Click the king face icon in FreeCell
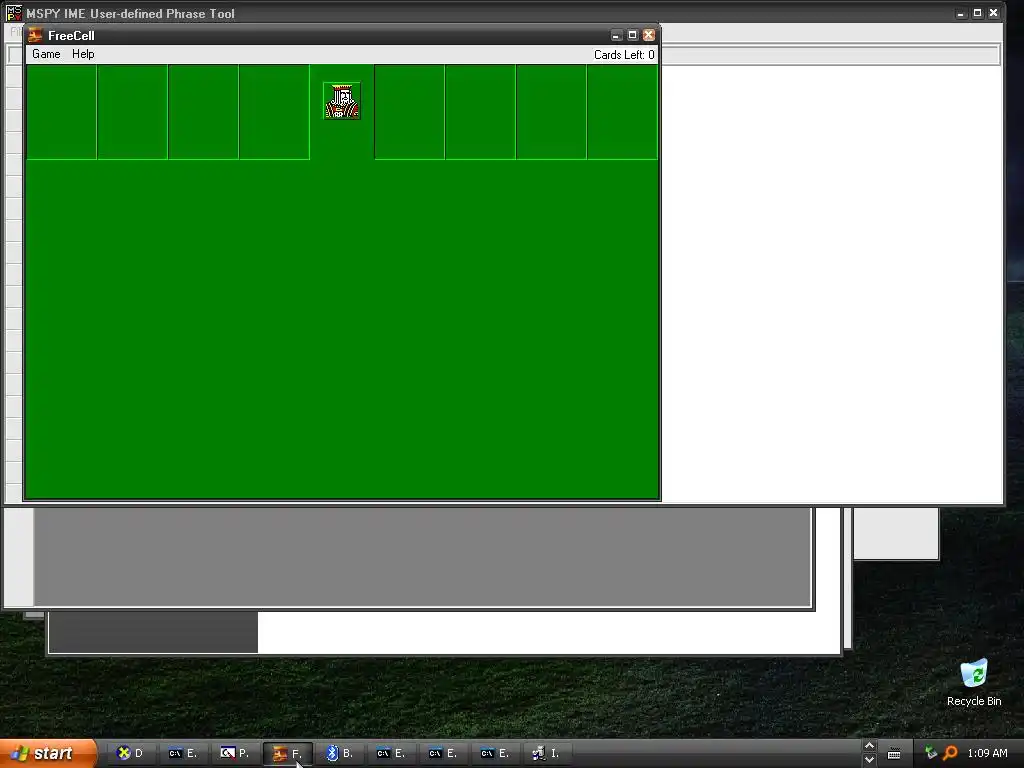Viewport: 1024px width, 768px height. click(342, 101)
